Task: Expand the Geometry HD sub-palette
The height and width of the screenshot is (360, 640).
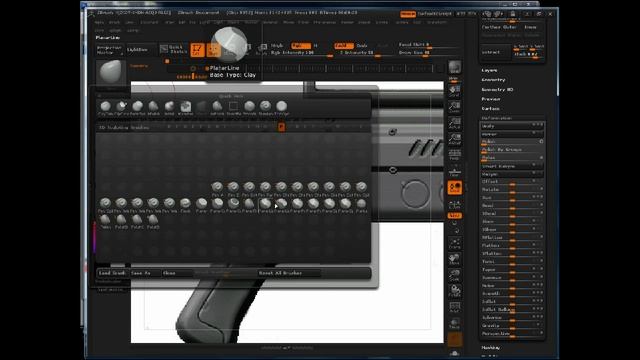Action: click(x=497, y=89)
